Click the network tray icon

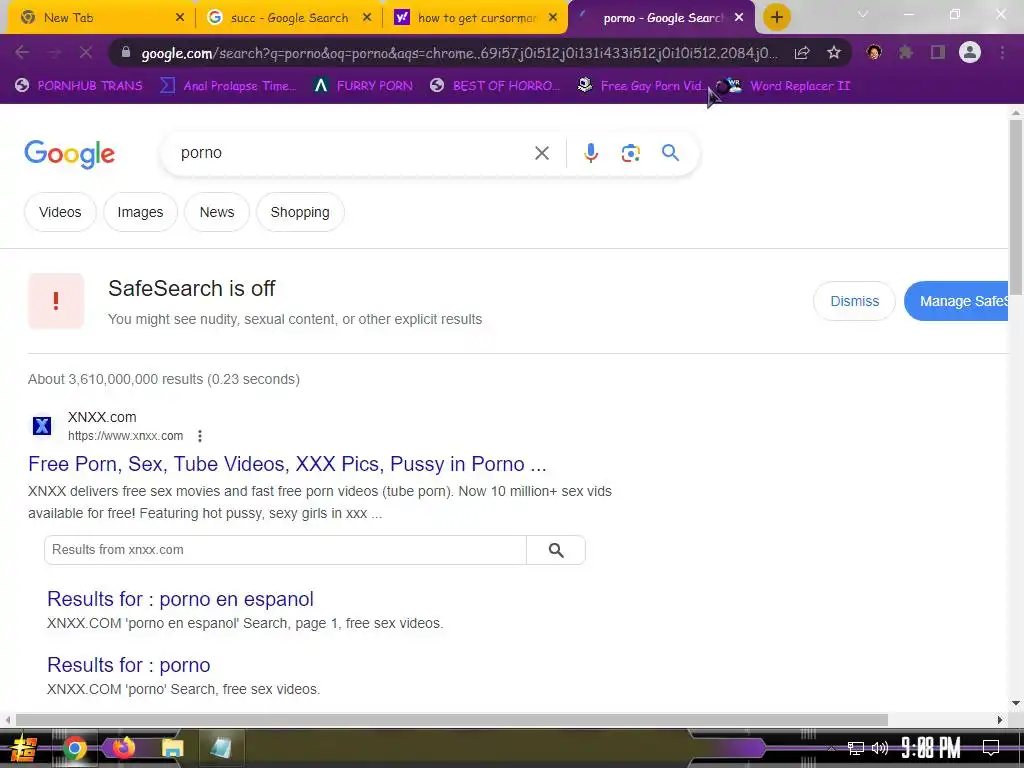pyautogui.click(x=856, y=748)
